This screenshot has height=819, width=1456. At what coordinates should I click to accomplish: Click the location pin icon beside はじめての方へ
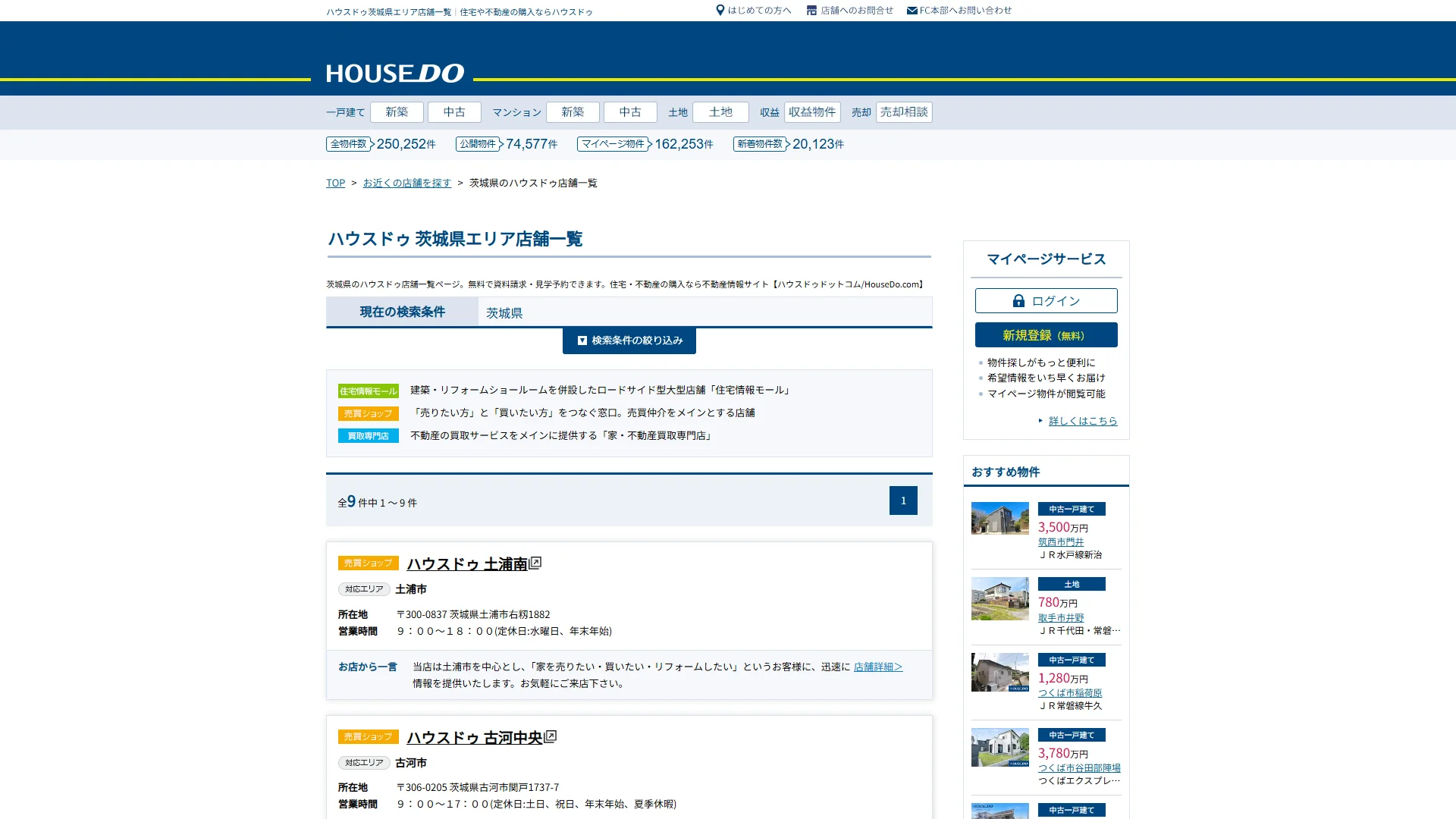[720, 11]
